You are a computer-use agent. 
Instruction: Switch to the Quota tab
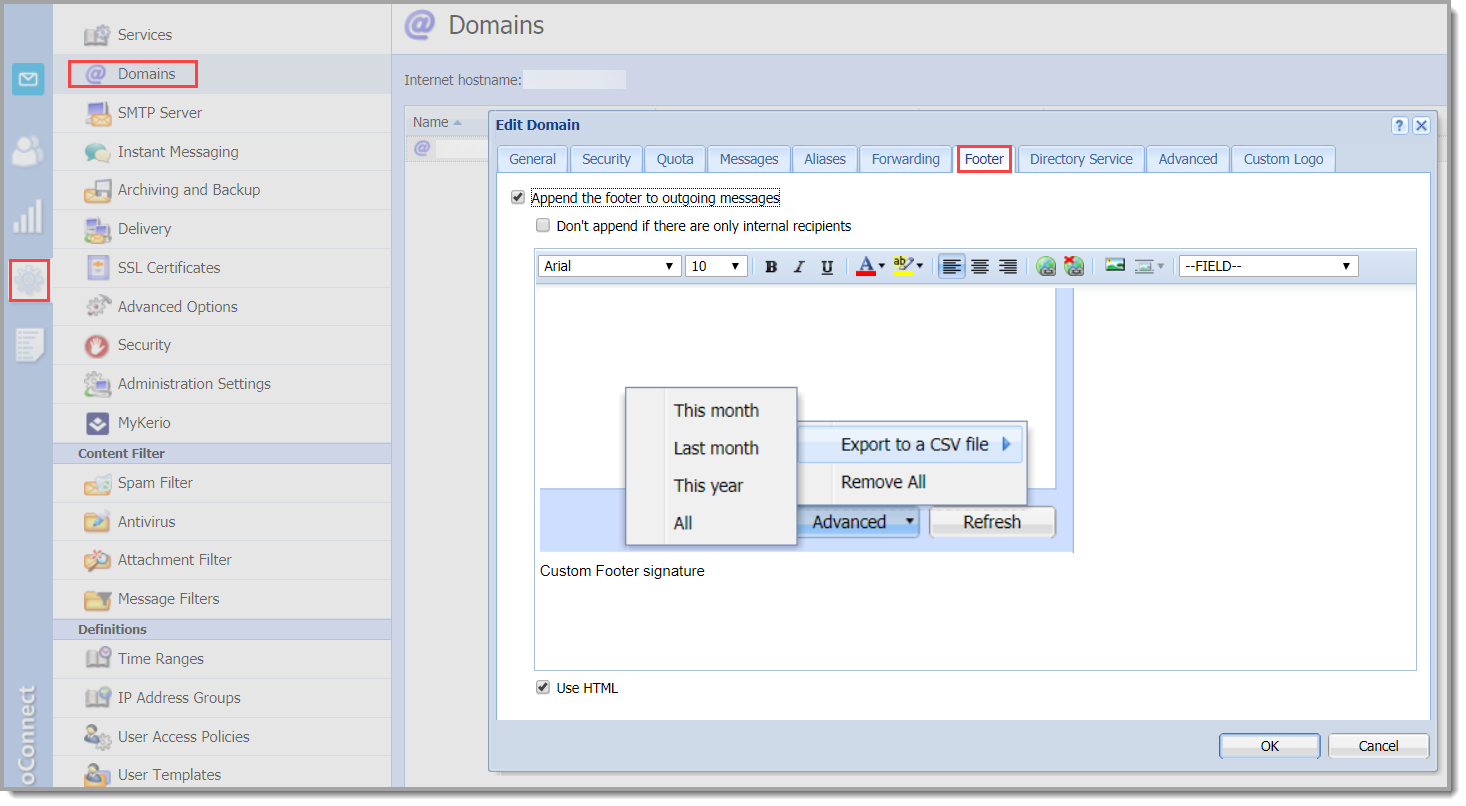tap(675, 159)
